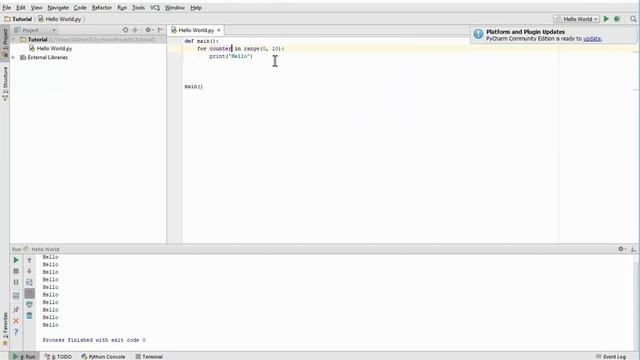Jump down the stack trace with the down arrow
Screen dimensions: 640x360
(x=29, y=271)
